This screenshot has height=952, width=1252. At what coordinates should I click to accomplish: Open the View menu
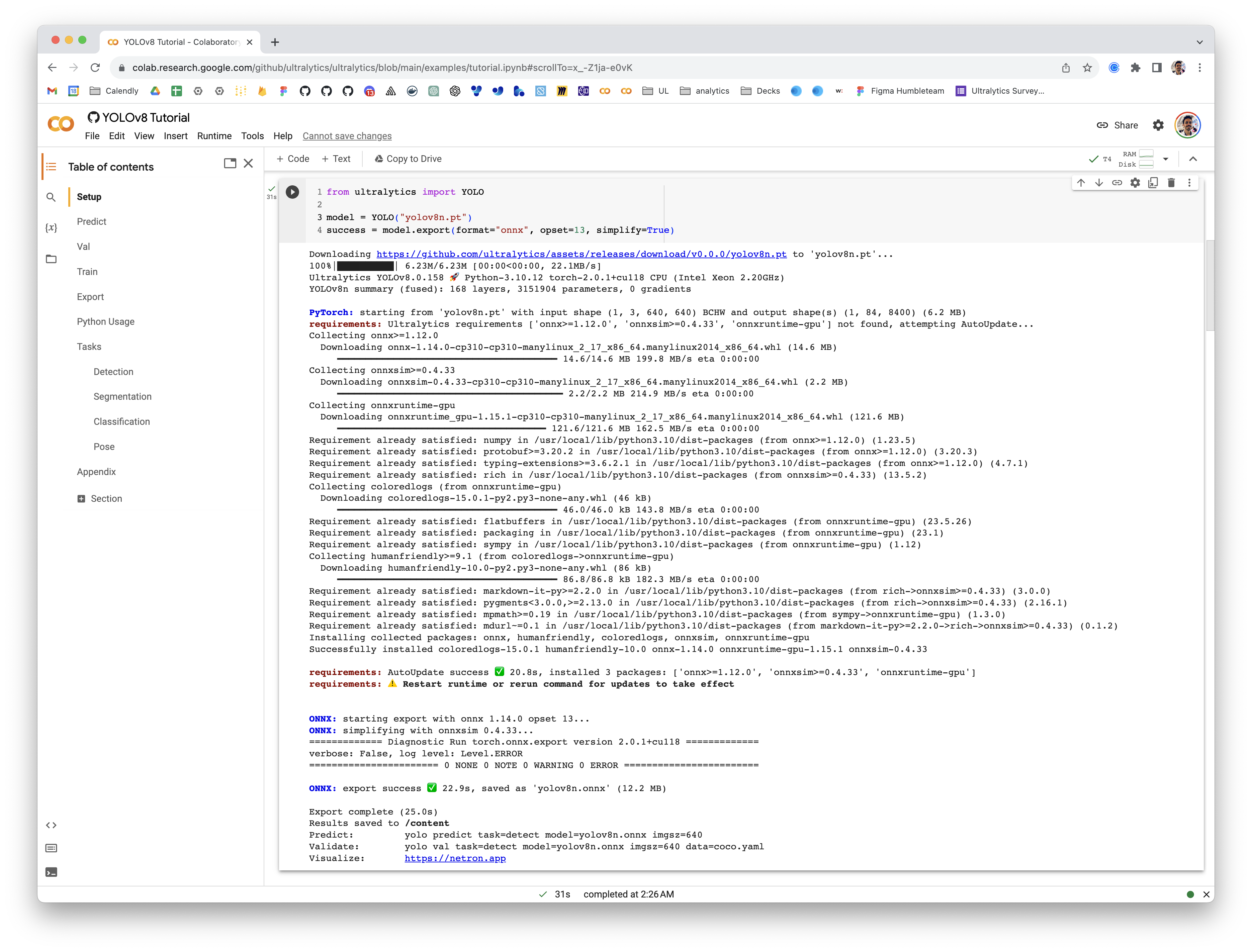[x=144, y=136]
